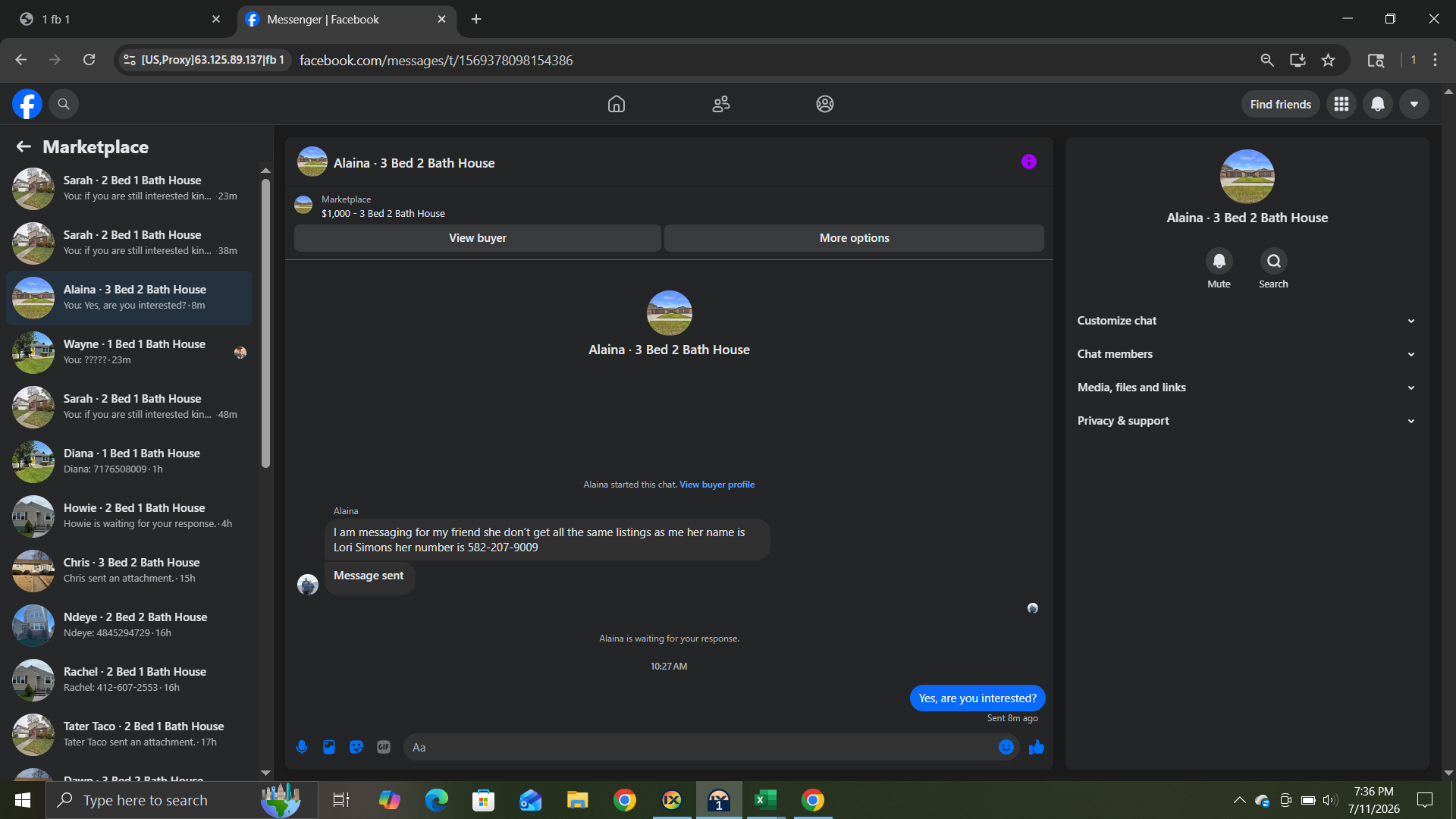Click the Find friends button
This screenshot has width=1456, height=819.
1280,104
